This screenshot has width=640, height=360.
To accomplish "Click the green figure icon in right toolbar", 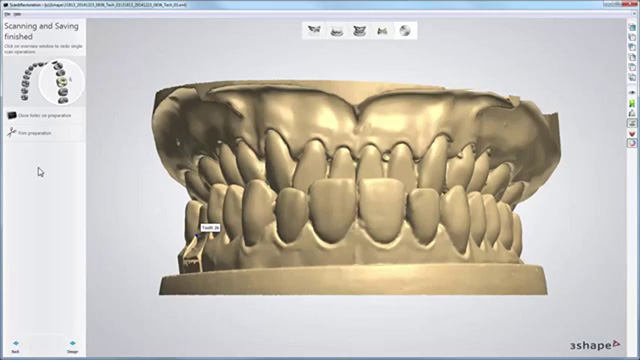I will [632, 103].
